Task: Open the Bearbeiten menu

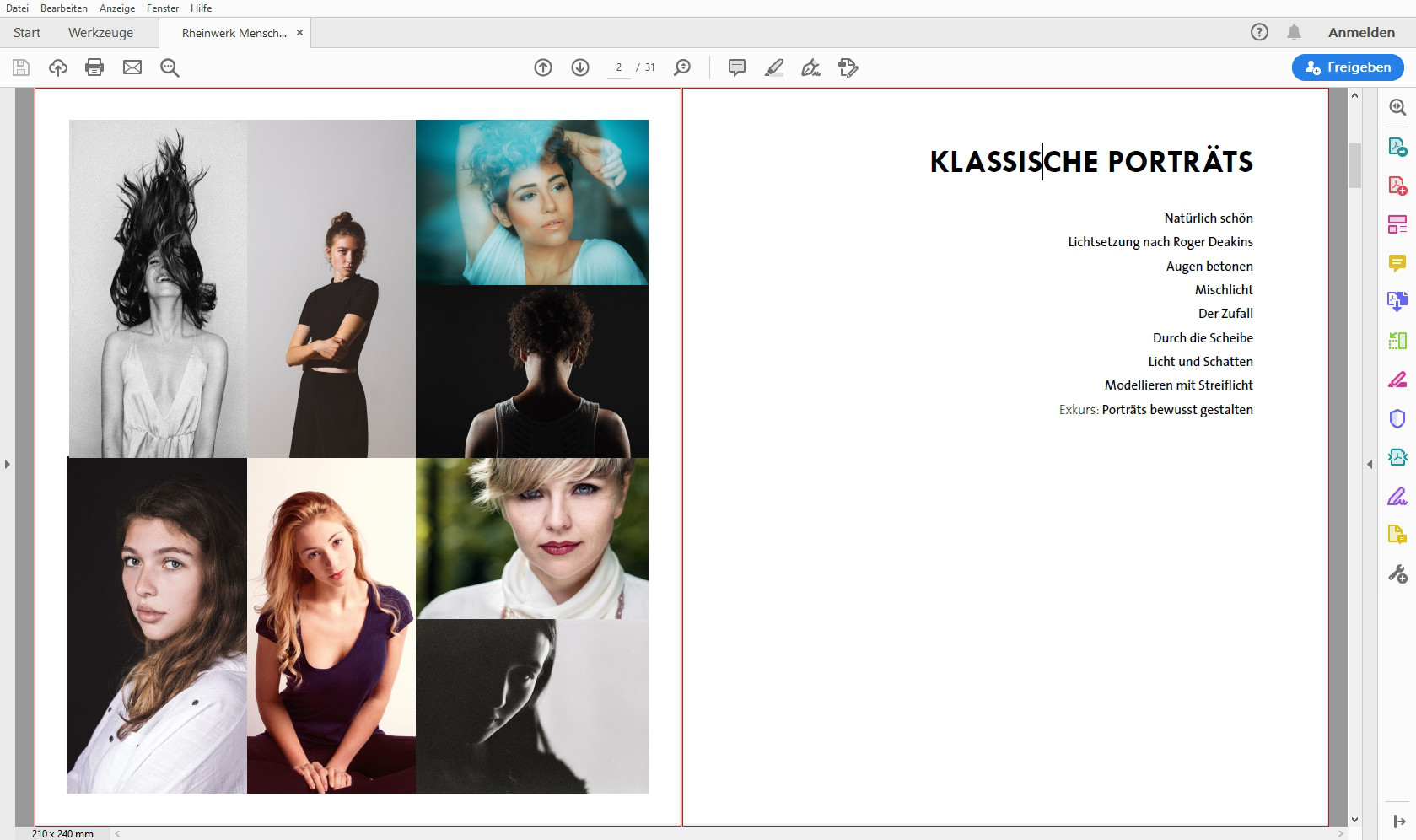Action: (64, 8)
